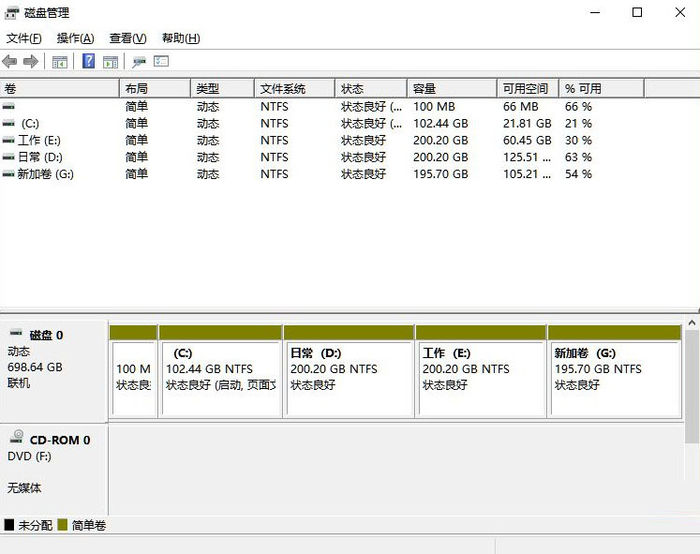Select the CD-ROM 0 drive icon
700x554 pixels.
(x=16, y=438)
